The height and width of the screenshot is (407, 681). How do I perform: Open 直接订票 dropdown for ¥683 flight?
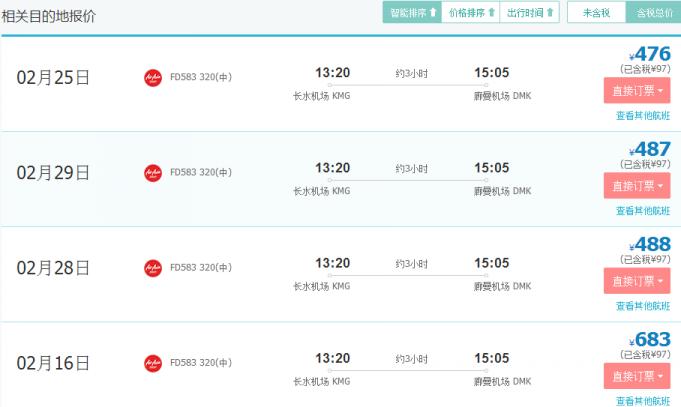click(x=637, y=376)
